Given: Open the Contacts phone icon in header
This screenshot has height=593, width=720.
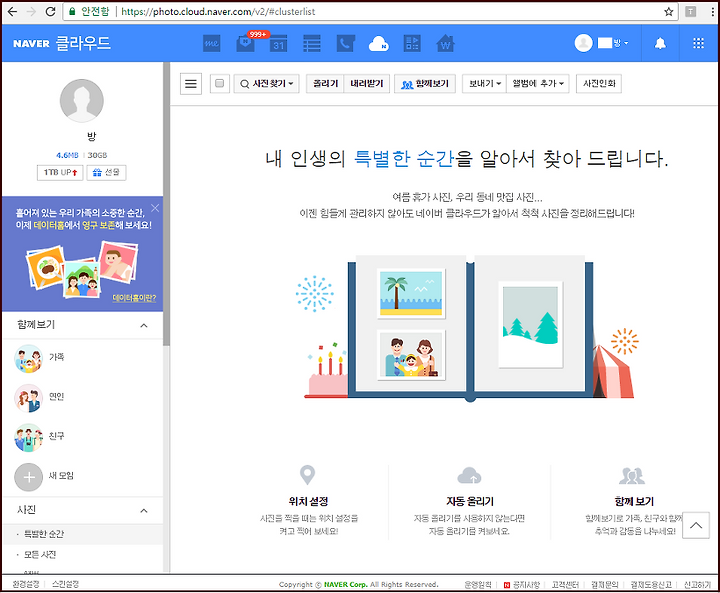Looking at the screenshot, I should point(346,44).
